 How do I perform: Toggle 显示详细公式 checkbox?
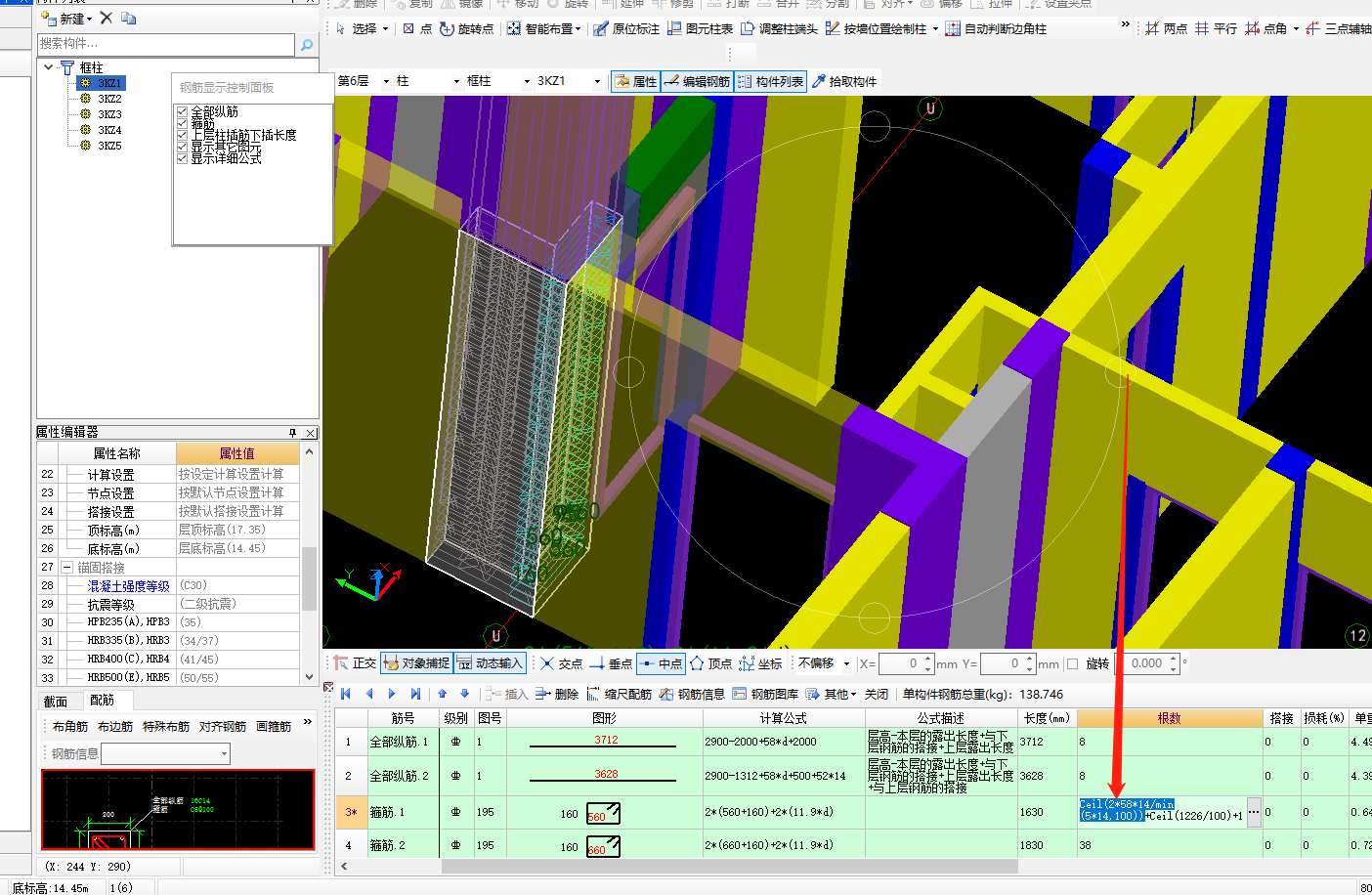pos(183,157)
